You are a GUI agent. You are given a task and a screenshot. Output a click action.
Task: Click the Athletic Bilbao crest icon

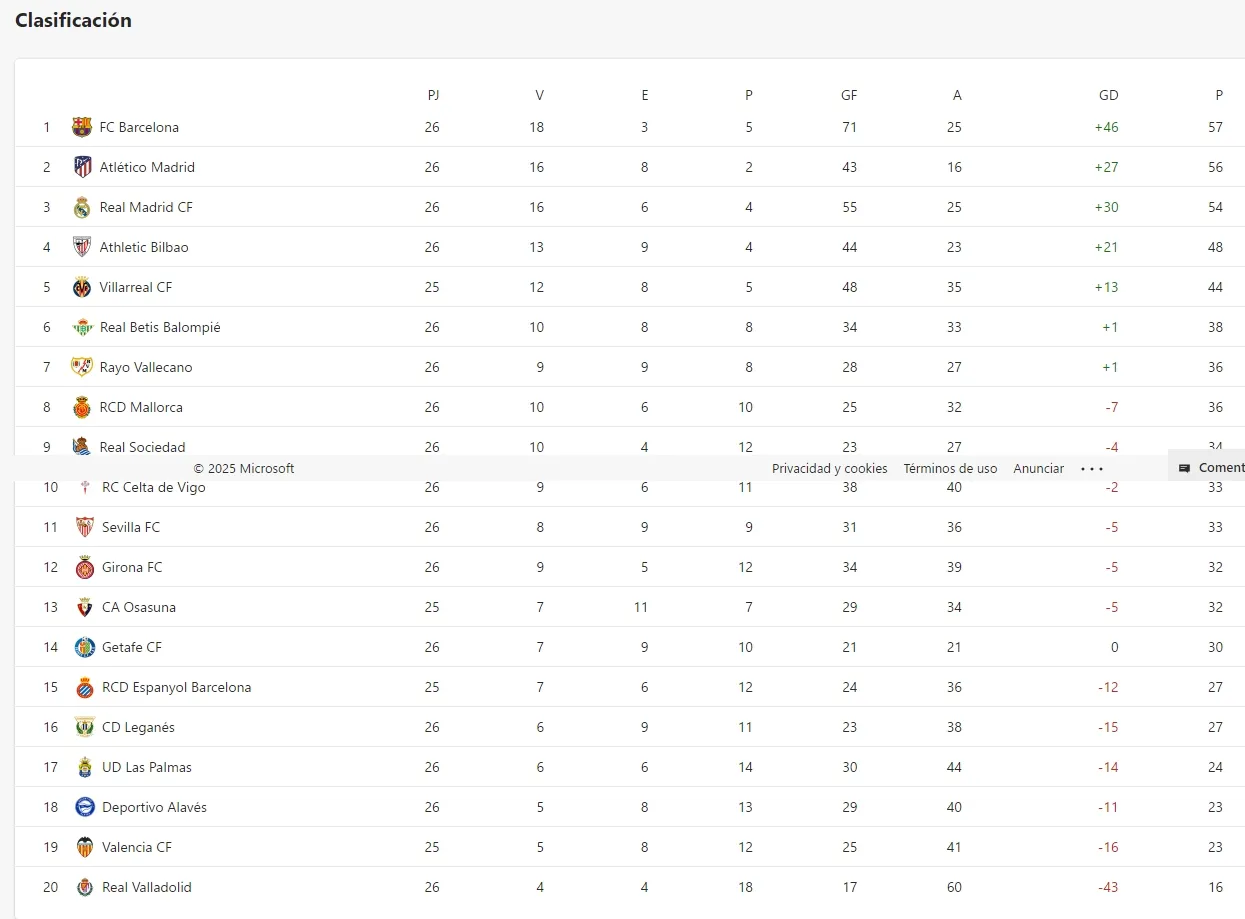(x=82, y=247)
